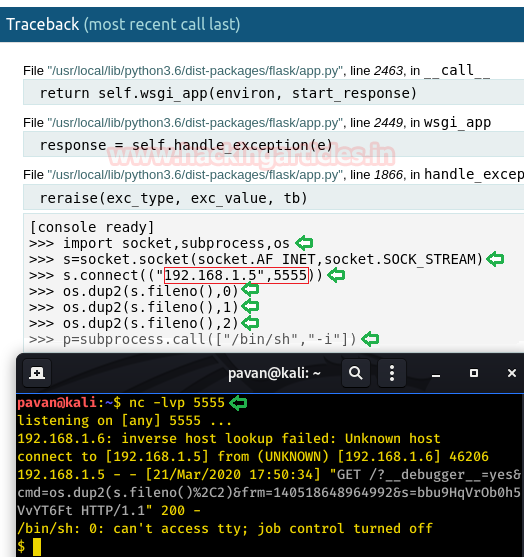The height and width of the screenshot is (557, 524).
Task: Select the 'response = self.handle_exception(e)' frame
Action: (x=274, y=145)
